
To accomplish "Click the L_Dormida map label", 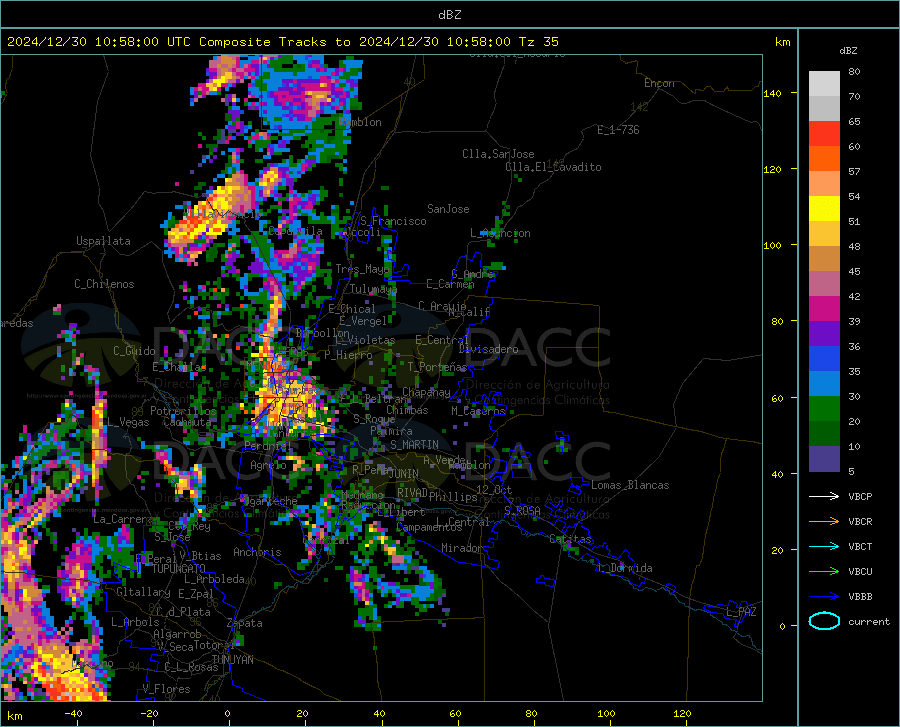I will click(625, 568).
